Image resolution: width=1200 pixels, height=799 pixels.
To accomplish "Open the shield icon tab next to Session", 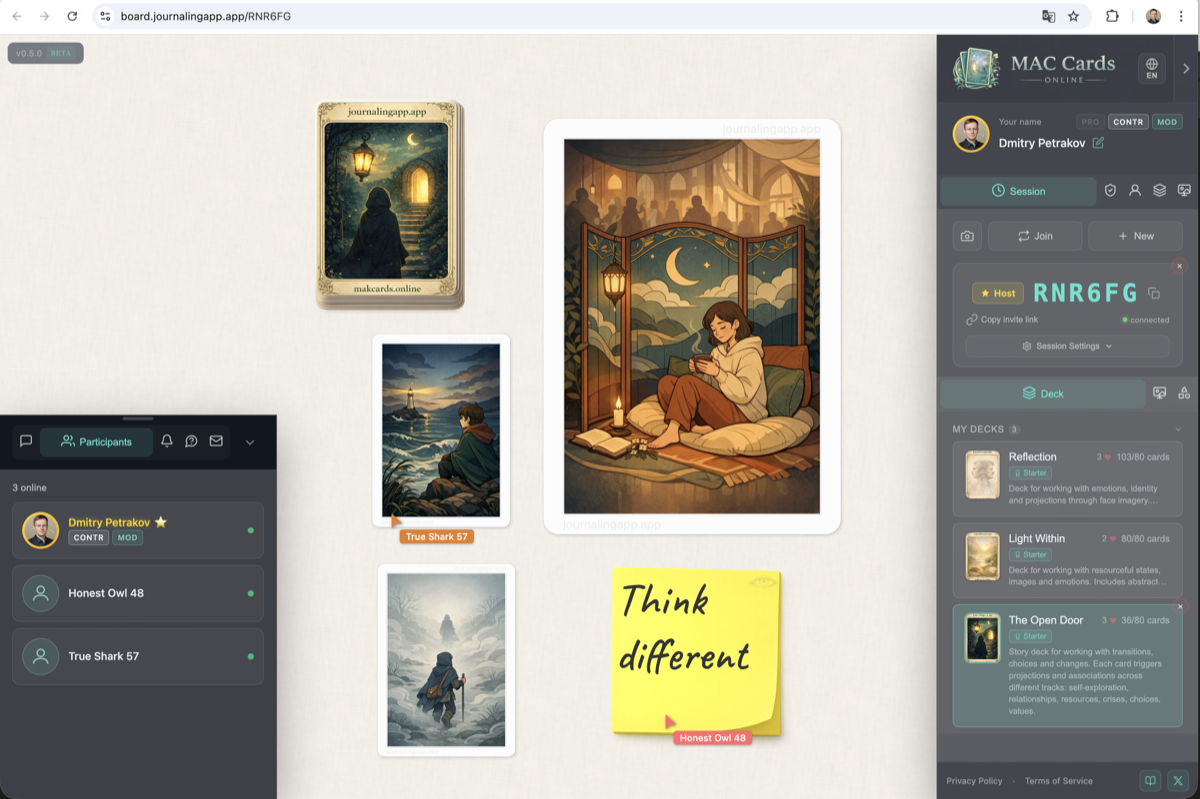I will point(1110,191).
